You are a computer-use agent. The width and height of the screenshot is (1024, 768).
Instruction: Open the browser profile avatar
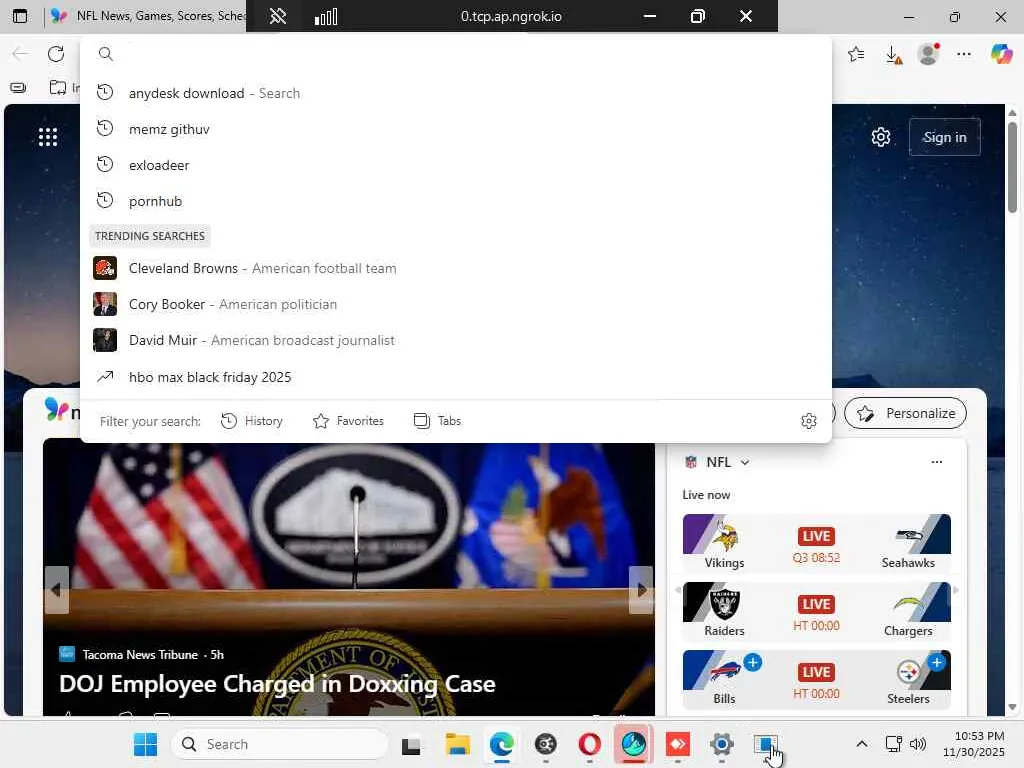(x=928, y=54)
